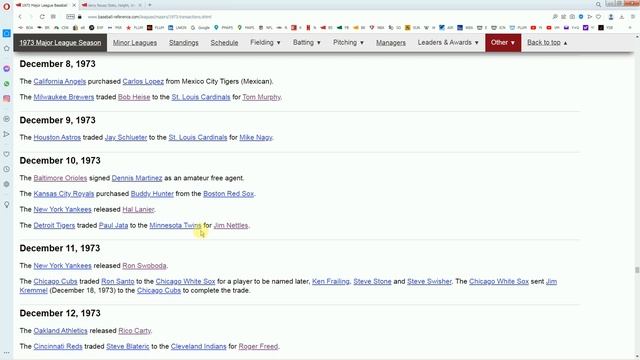Open WhatsApp in the Opera sidebar
This screenshot has width=640, height=360.
coord(7,84)
